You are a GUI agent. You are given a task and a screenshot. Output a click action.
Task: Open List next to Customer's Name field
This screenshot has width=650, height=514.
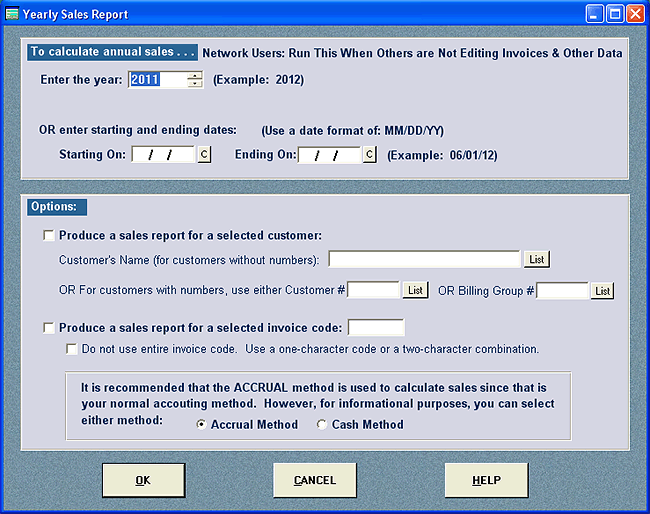[537, 260]
